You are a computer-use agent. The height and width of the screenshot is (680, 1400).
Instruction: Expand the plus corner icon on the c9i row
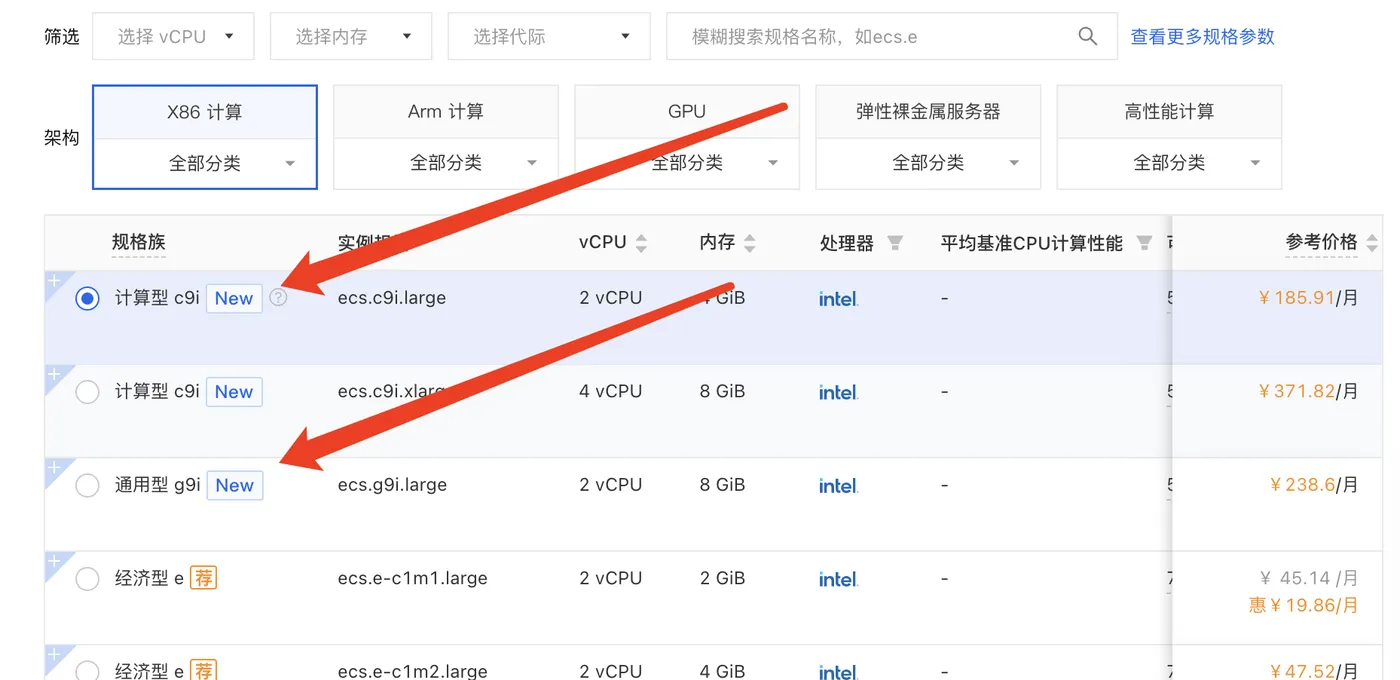[x=52, y=283]
